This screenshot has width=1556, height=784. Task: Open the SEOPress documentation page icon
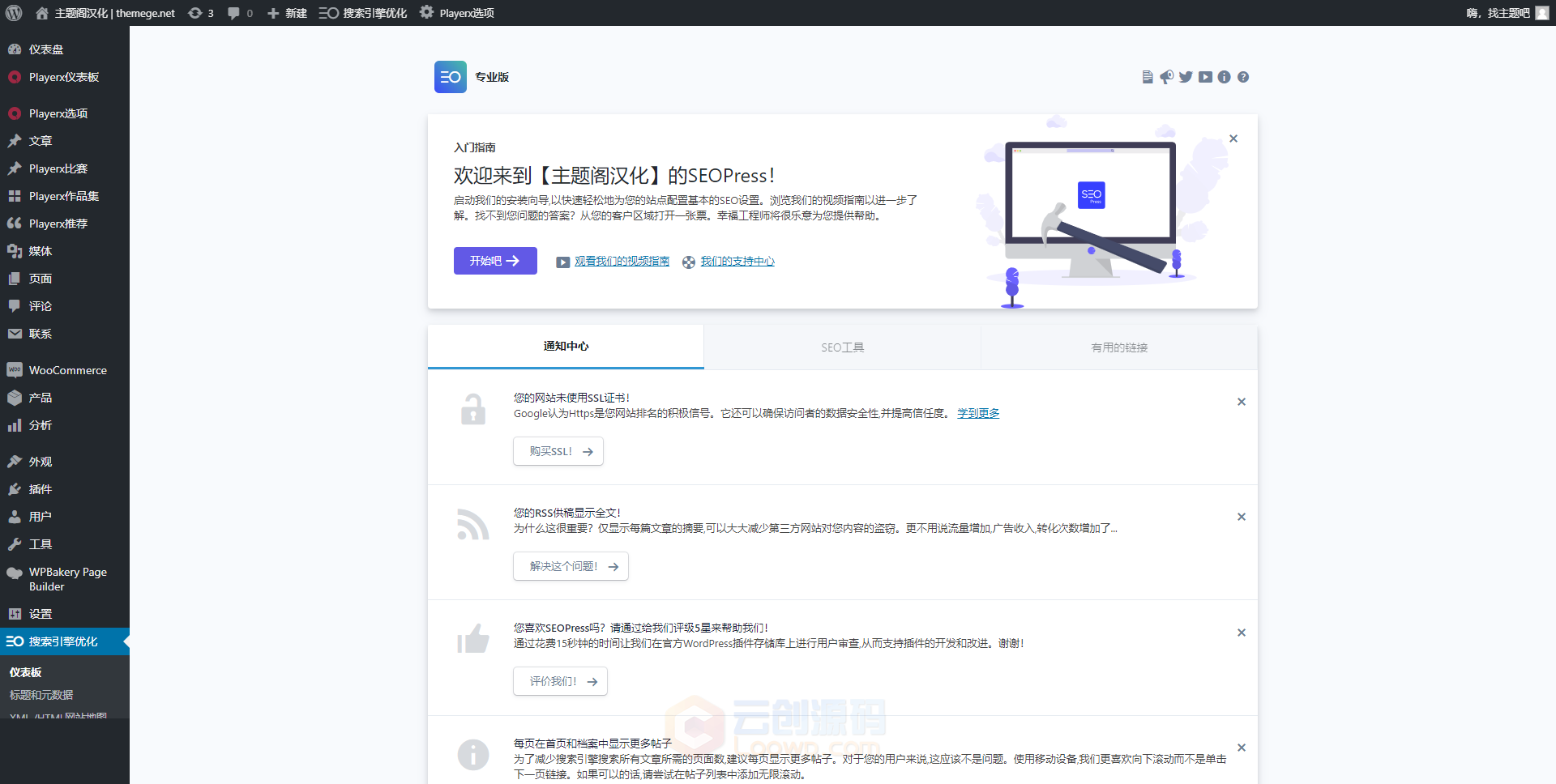pos(1148,77)
